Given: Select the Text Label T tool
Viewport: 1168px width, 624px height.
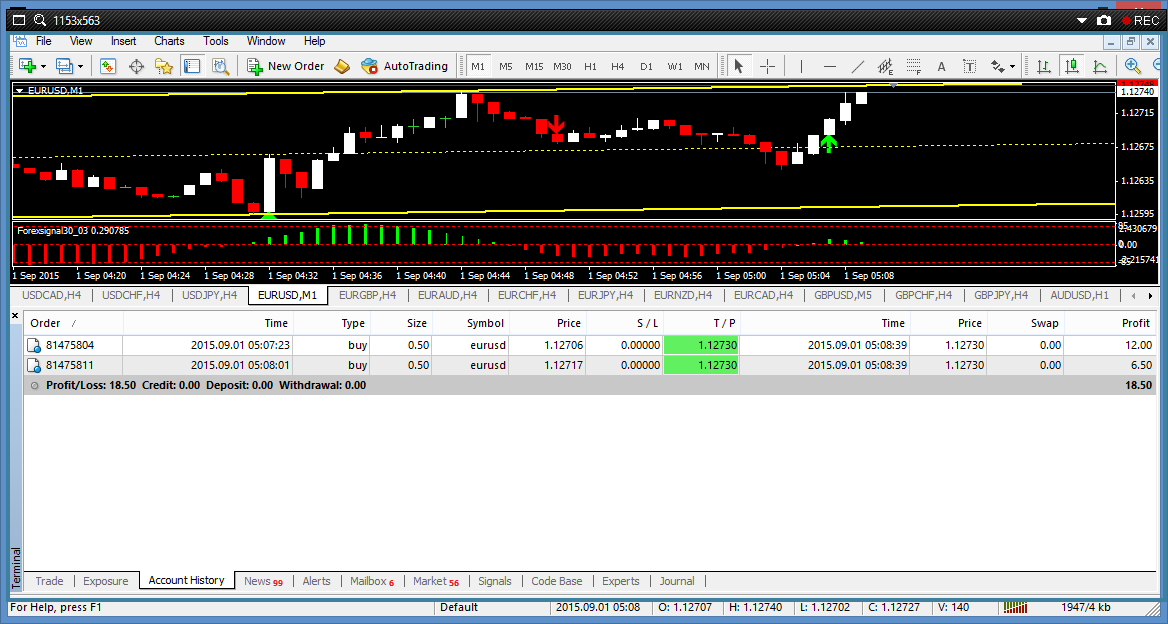Looking at the screenshot, I should [969, 66].
